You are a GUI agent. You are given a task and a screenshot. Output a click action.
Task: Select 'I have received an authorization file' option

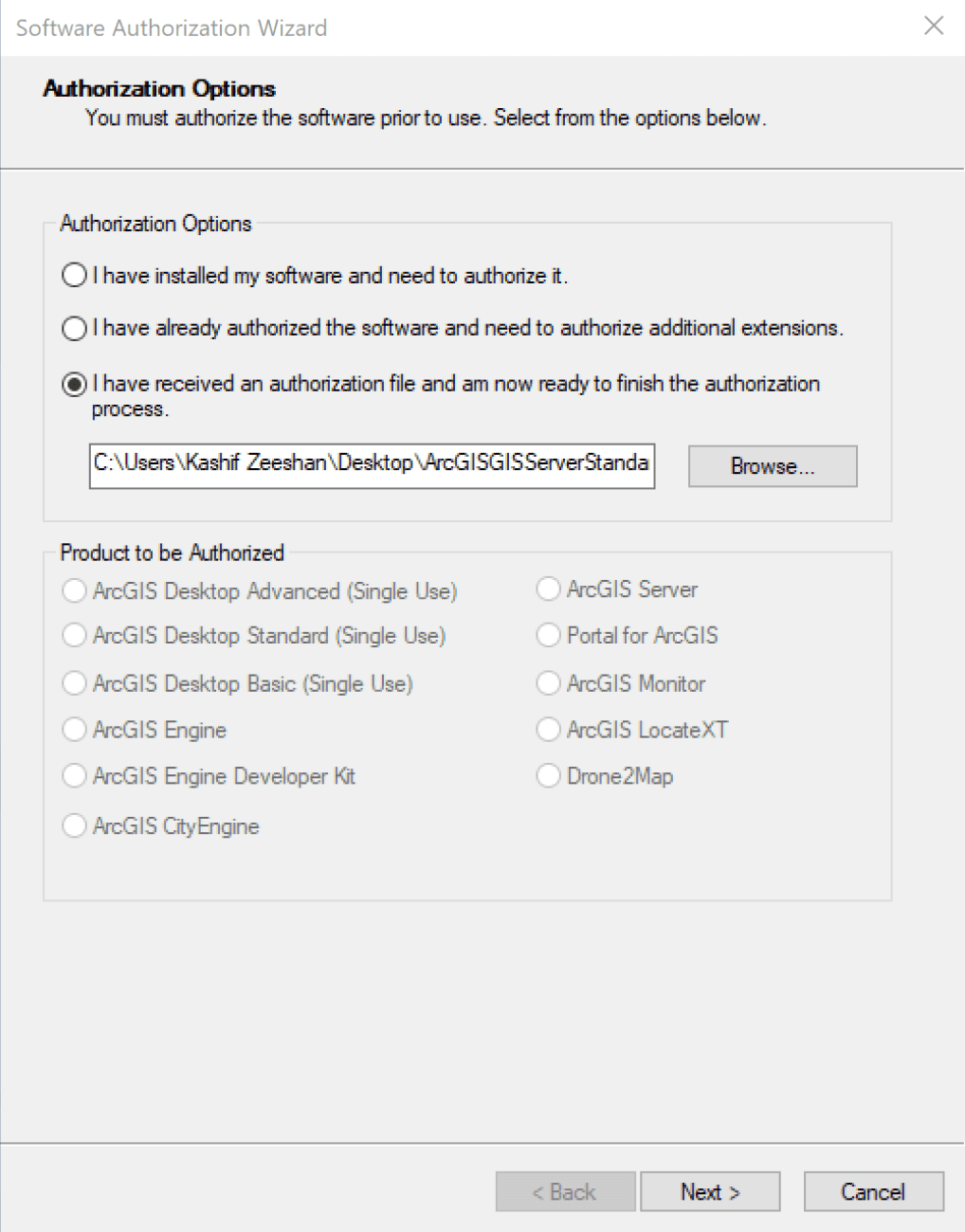[x=73, y=384]
